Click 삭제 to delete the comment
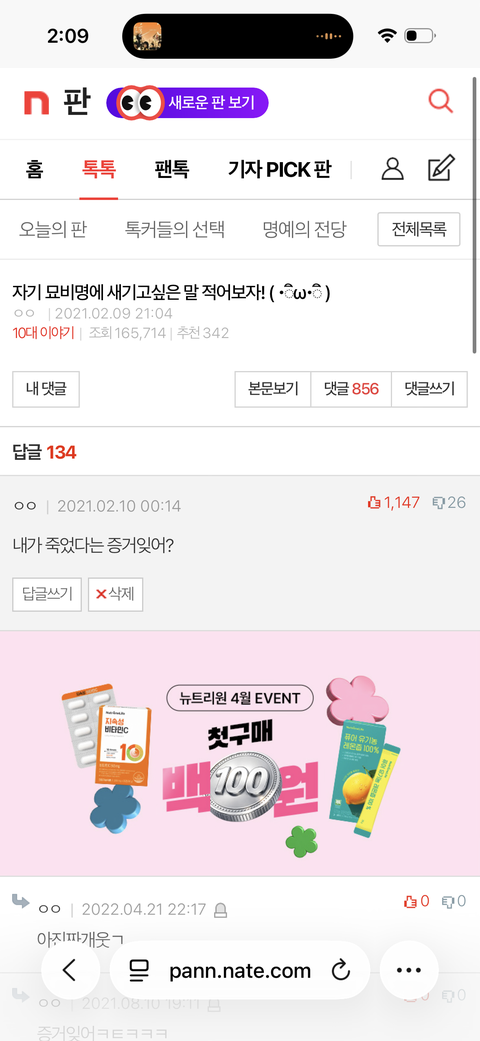The width and height of the screenshot is (480, 1041). (x=116, y=594)
